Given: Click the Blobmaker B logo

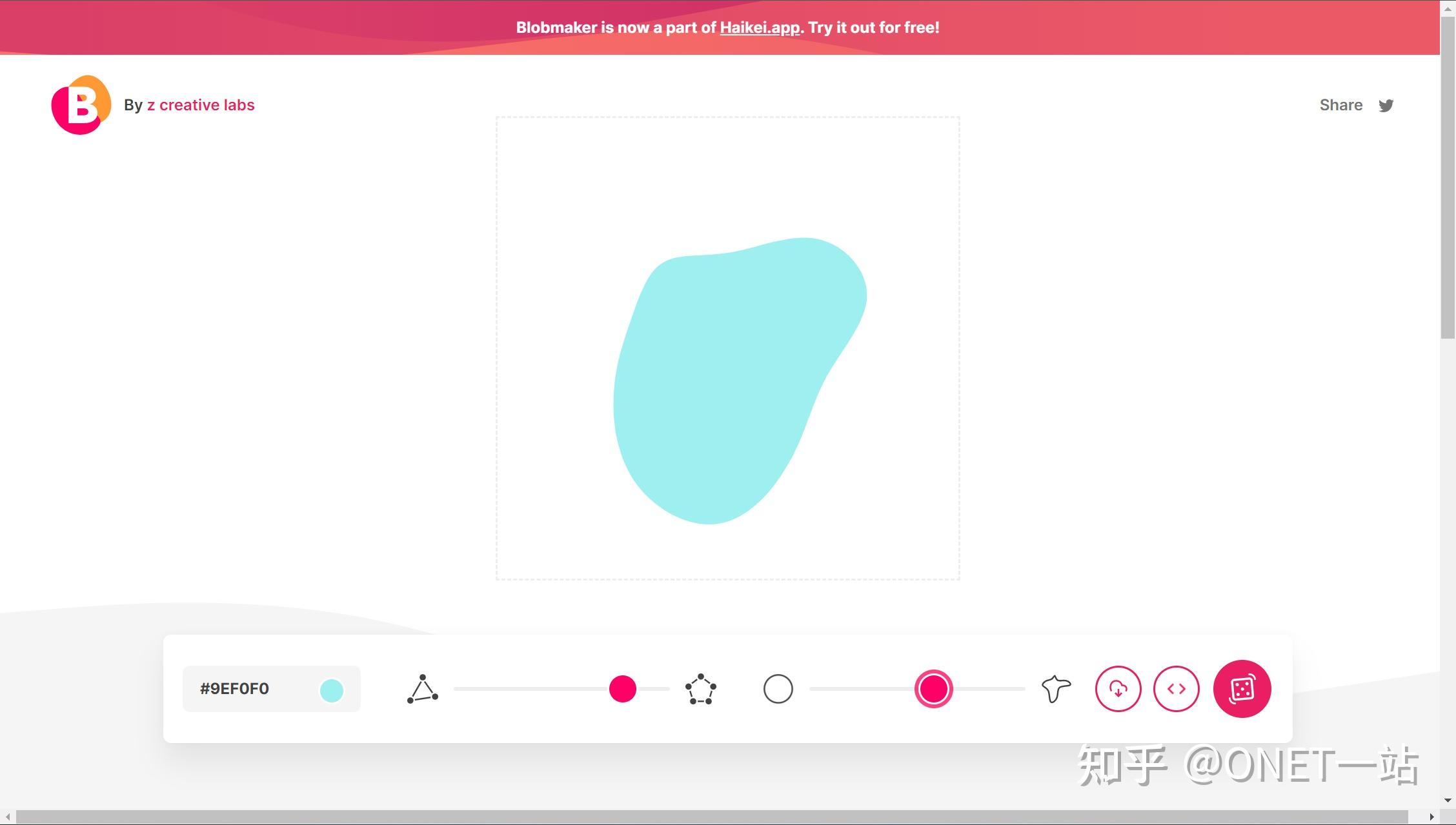Looking at the screenshot, I should point(79,104).
